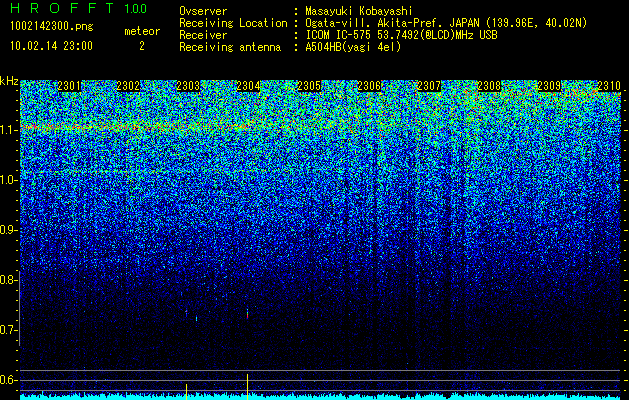
Task: Click the 0.7 kHz axis label
Action: pyautogui.click(x=8, y=330)
